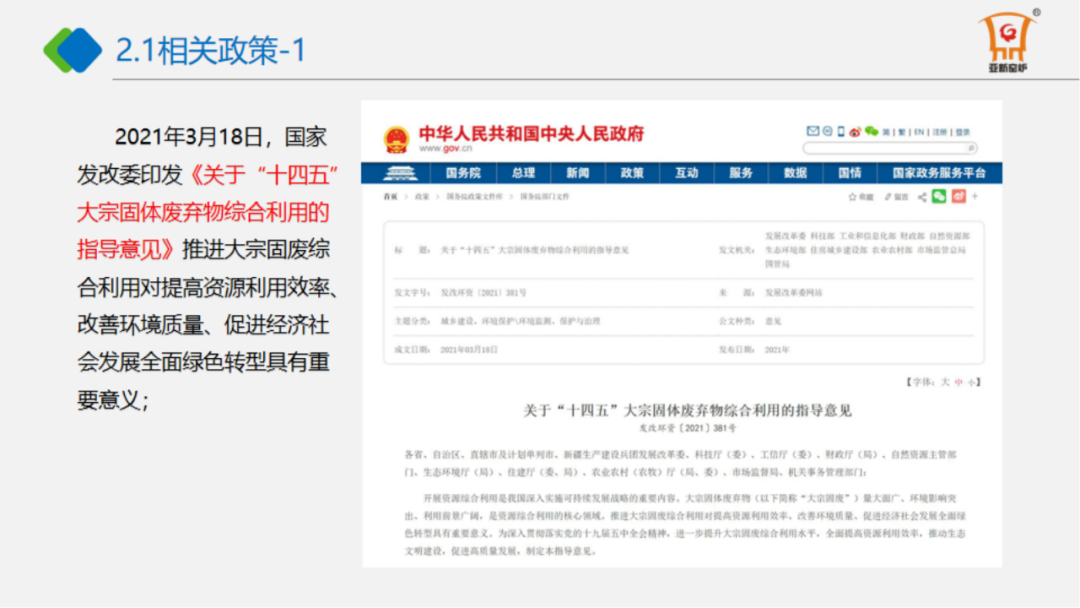This screenshot has height=608, width=1080.
Task: Select small font size 小
Action: tap(970, 382)
